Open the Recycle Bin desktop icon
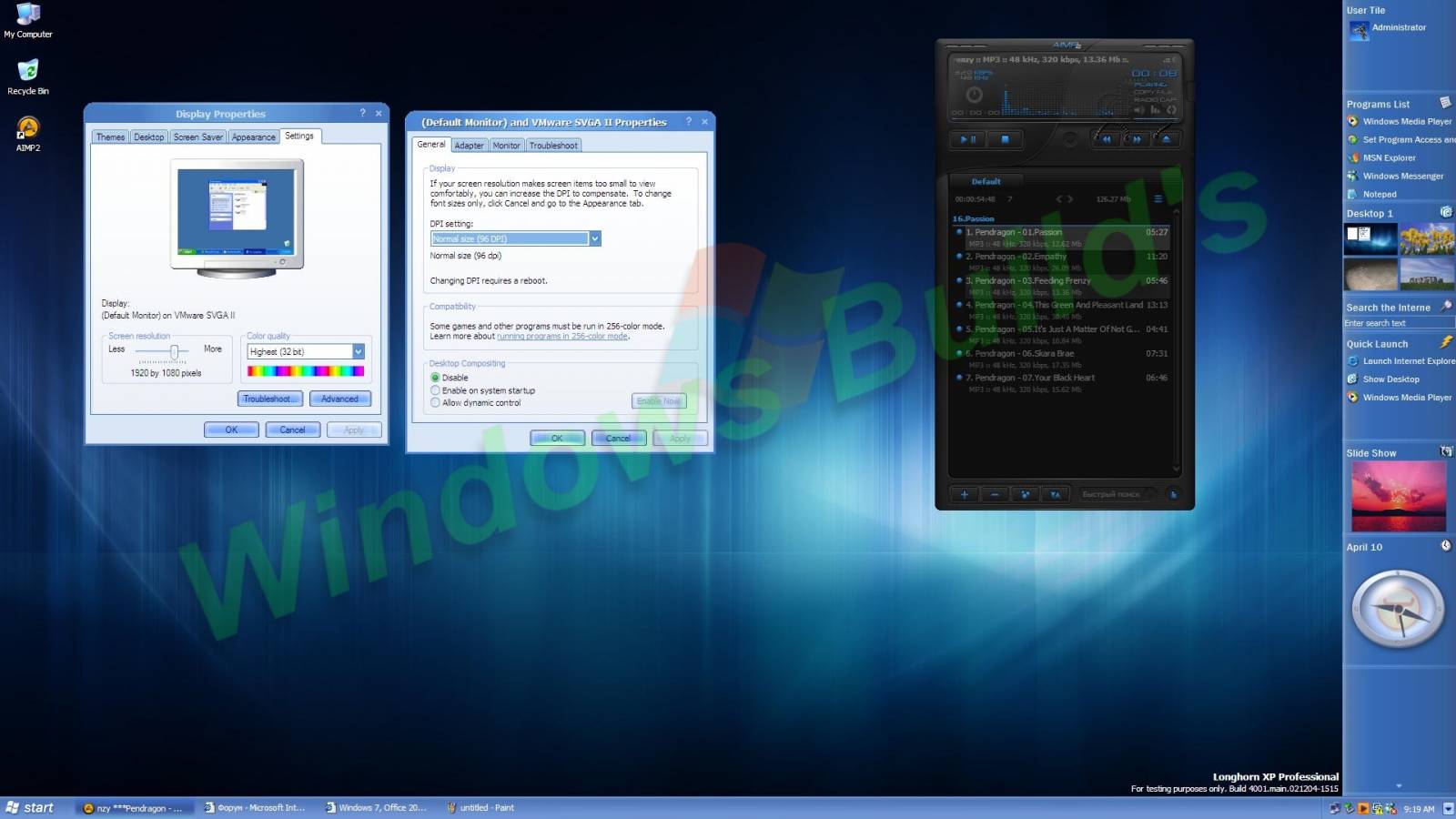The height and width of the screenshot is (819, 1456). (x=28, y=77)
